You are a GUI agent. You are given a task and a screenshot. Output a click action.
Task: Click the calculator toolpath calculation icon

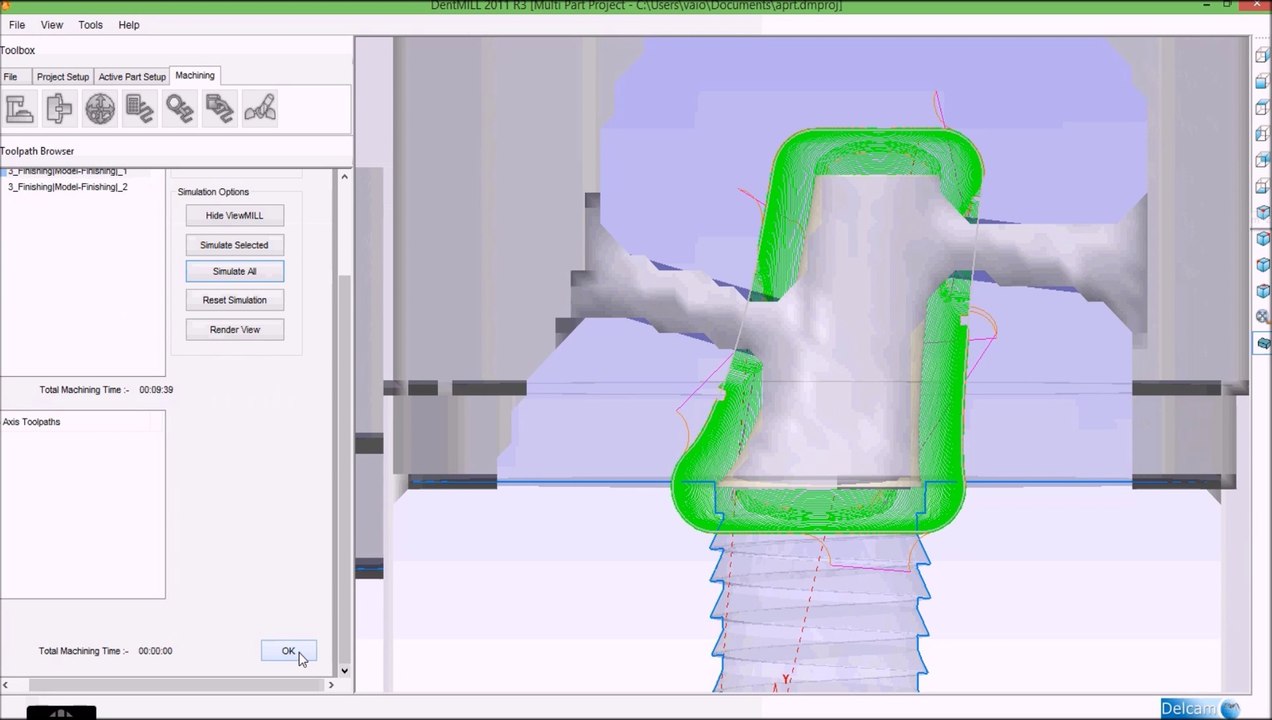(140, 108)
